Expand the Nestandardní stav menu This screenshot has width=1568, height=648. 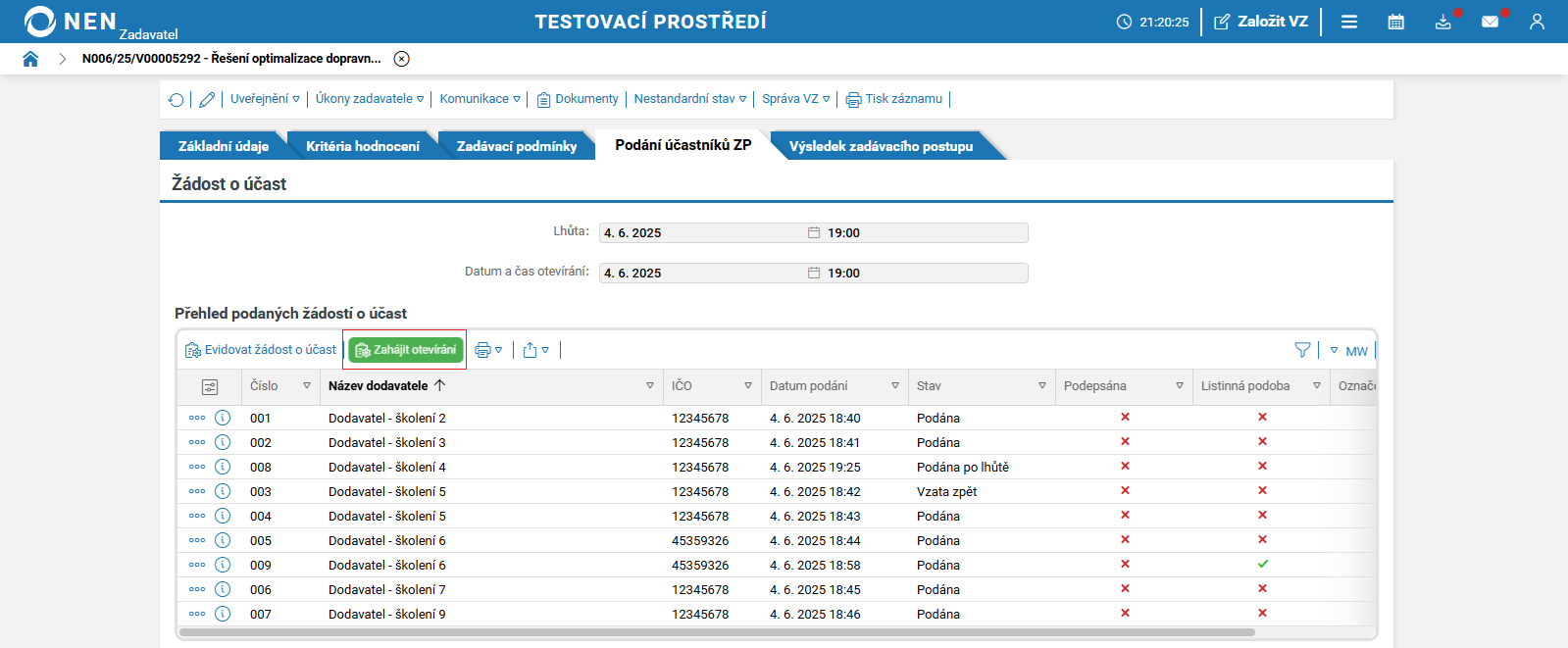click(690, 99)
